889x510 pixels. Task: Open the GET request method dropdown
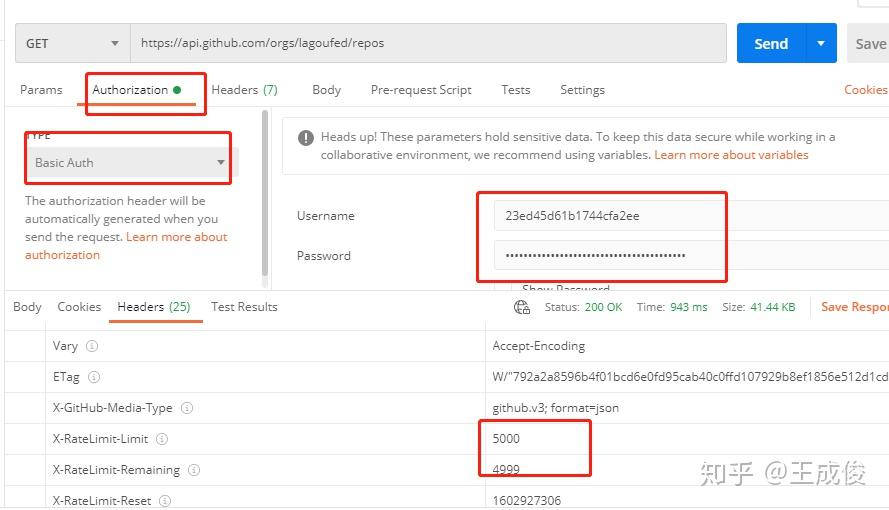pos(72,44)
